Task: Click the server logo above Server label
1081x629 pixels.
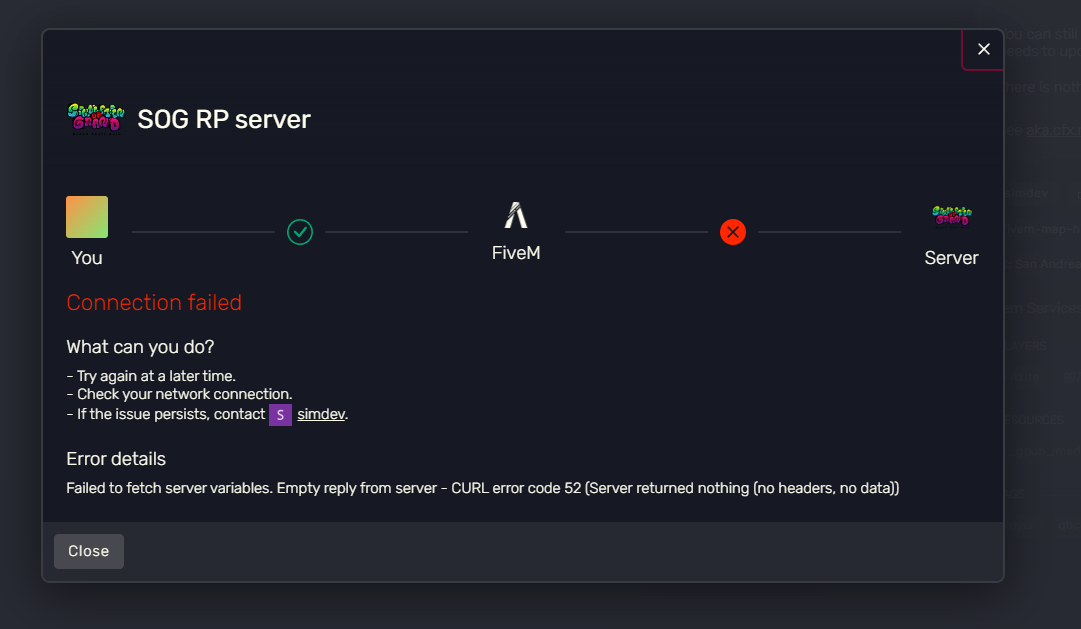Action: [x=951, y=217]
